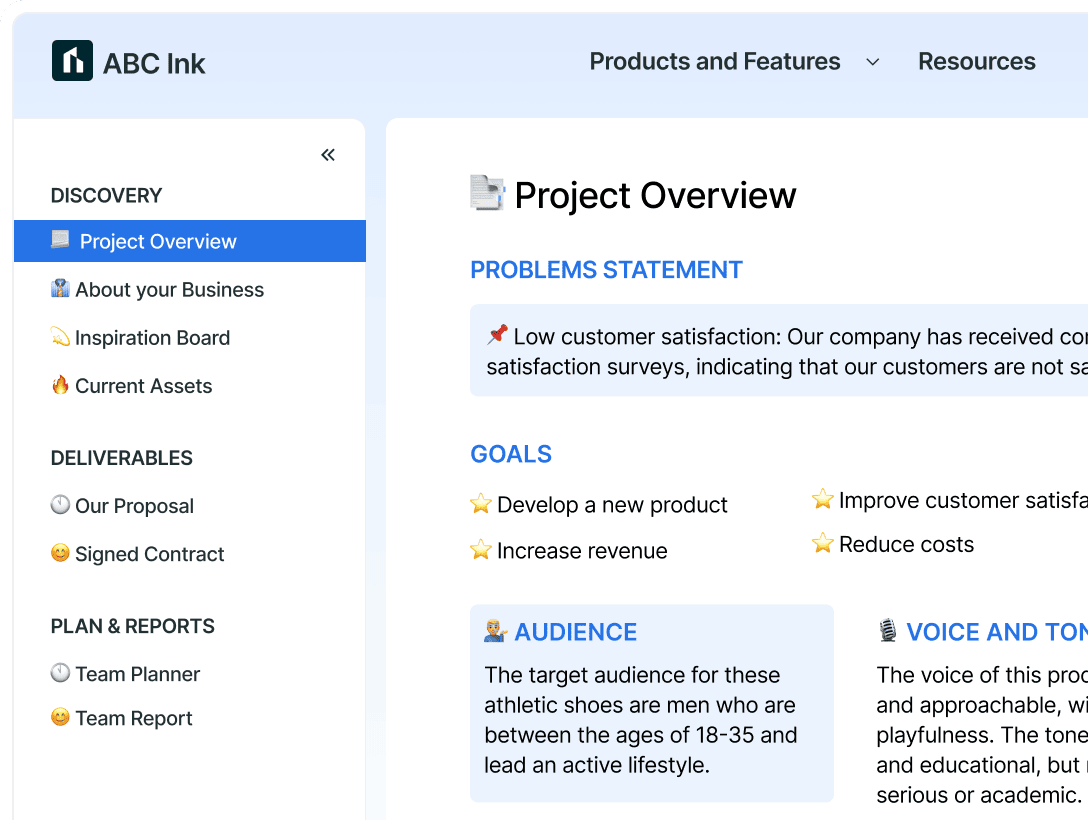Open the Resources menu

tap(977, 62)
